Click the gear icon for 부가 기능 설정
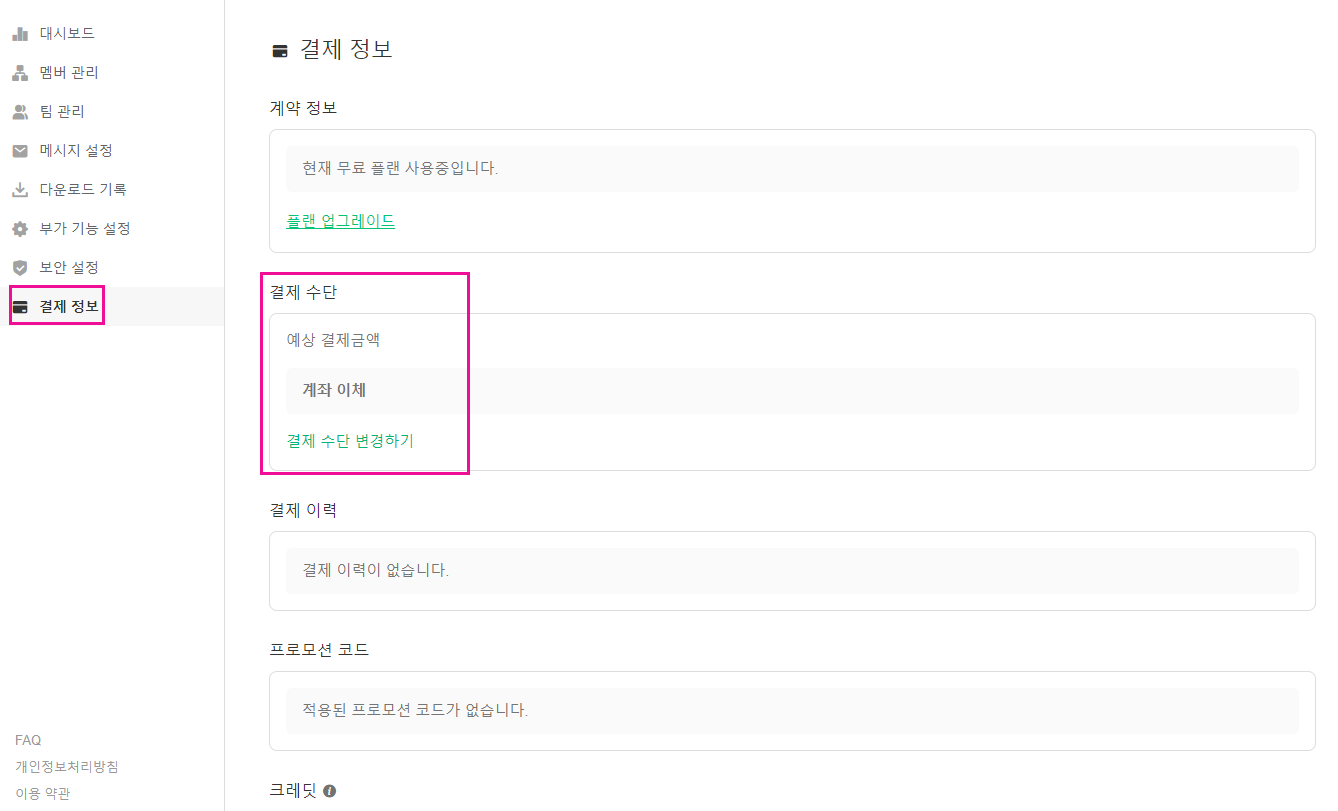The height and width of the screenshot is (811, 1338). click(20, 229)
